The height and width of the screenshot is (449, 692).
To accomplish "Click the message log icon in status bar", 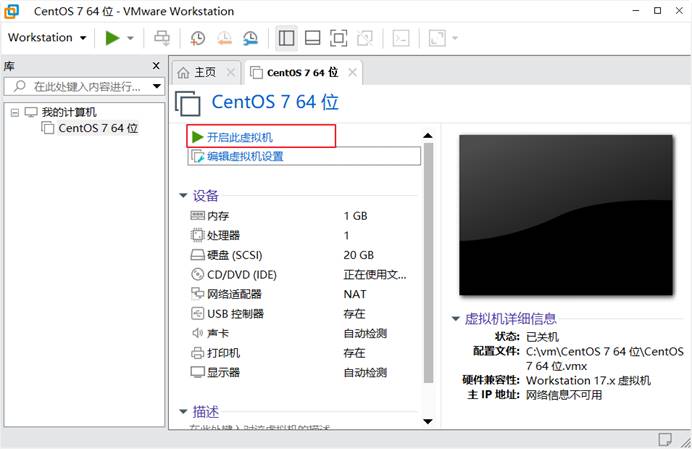I will point(665,439).
